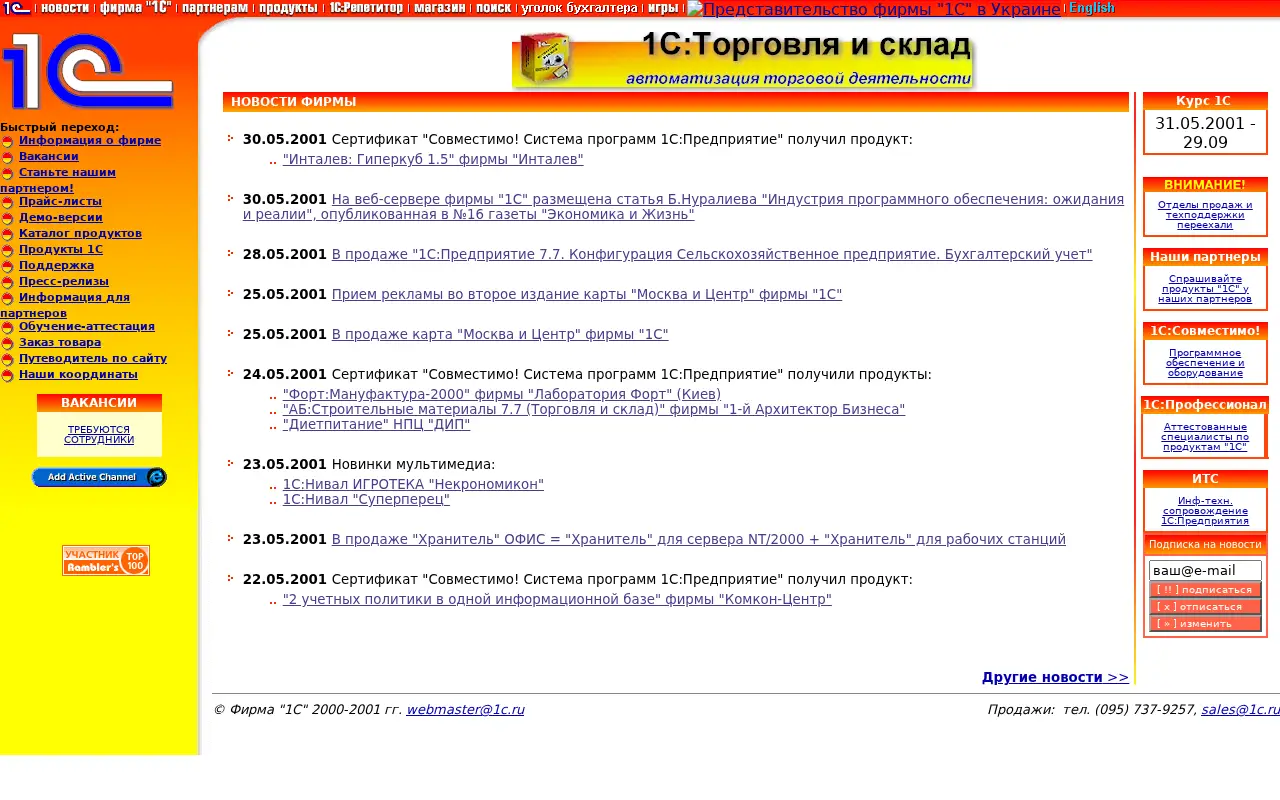This screenshot has height=800, width=1280.
Task: Email webmaster@1c.ru from the footer
Action: [x=465, y=710]
